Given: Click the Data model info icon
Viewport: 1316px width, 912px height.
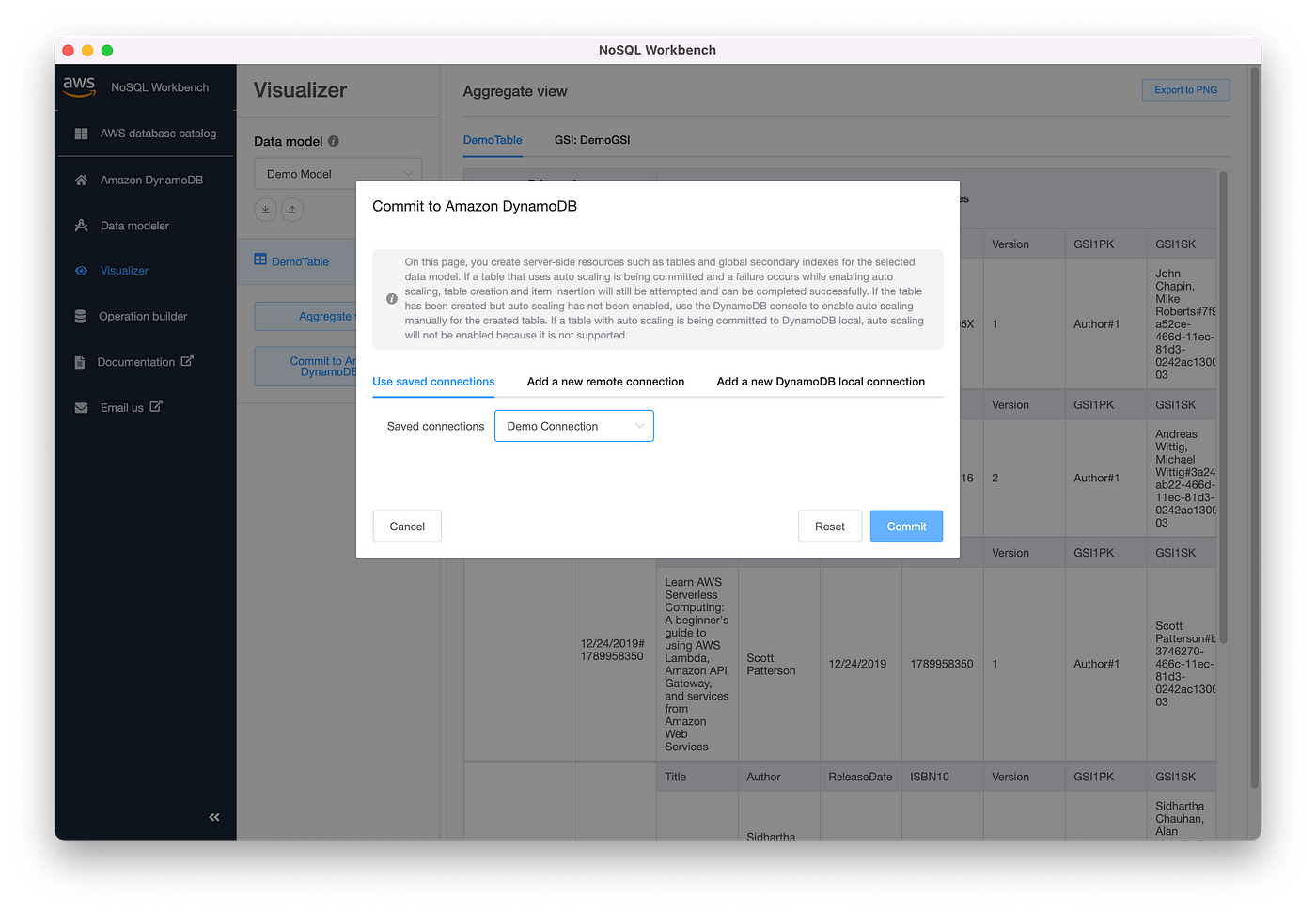Looking at the screenshot, I should click(x=334, y=141).
